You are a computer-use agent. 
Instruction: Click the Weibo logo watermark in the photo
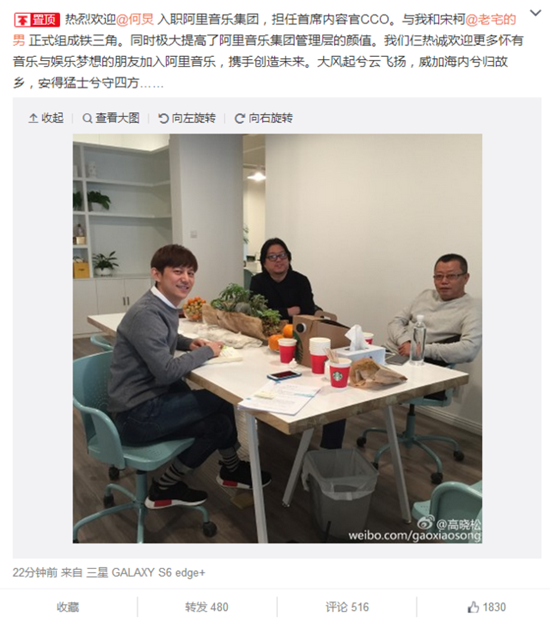click(426, 522)
